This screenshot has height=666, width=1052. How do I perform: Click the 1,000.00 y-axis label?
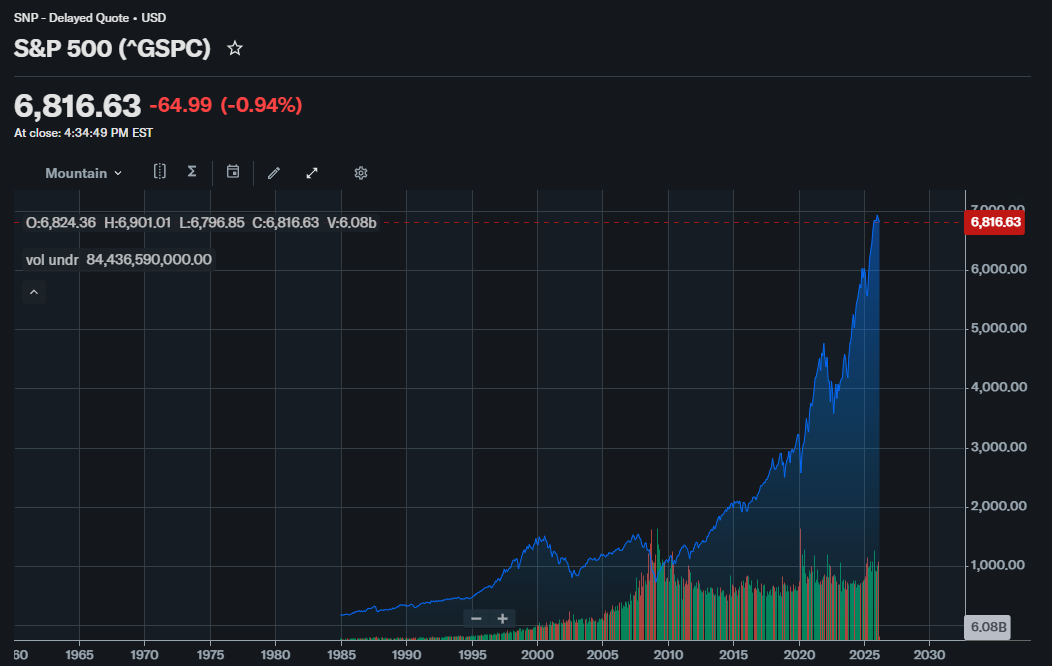point(999,565)
